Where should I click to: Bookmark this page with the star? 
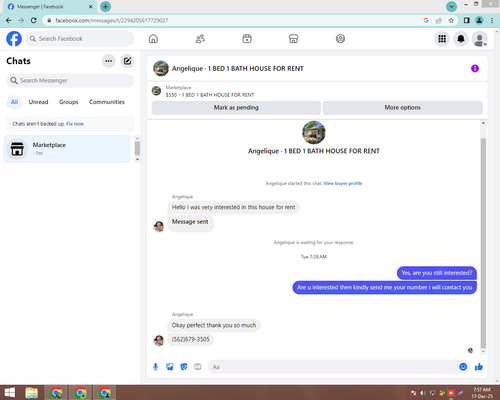[x=451, y=20]
